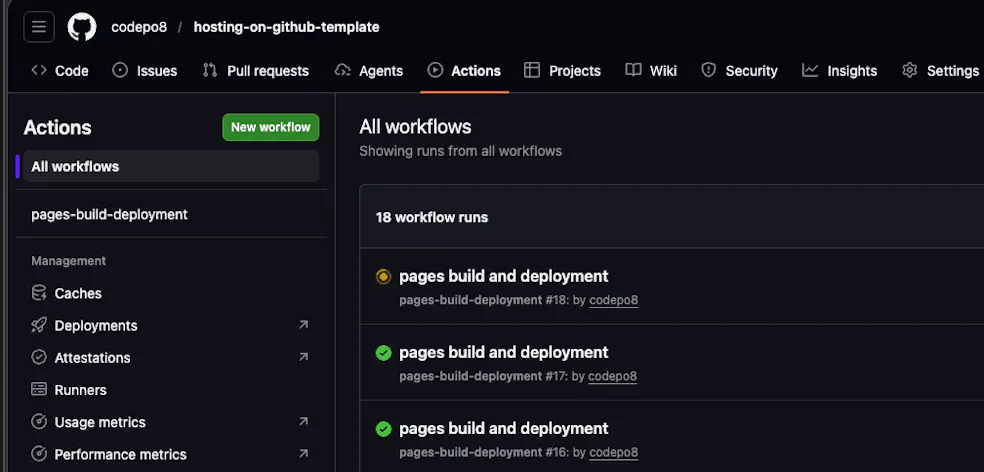Click external link arrow beside Performance metrics
Screen dimensions: 984x472
pos(304,453)
